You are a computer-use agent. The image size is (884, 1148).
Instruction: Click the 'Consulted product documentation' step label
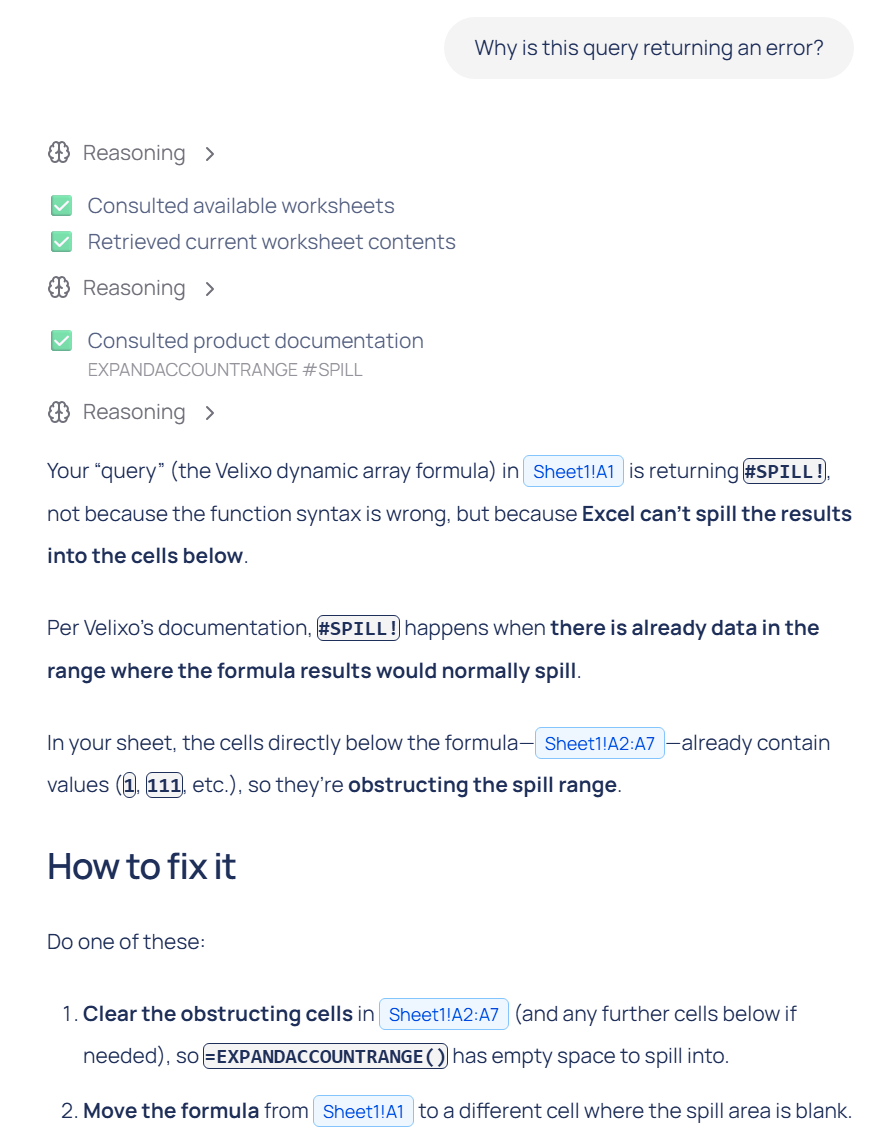tap(255, 341)
